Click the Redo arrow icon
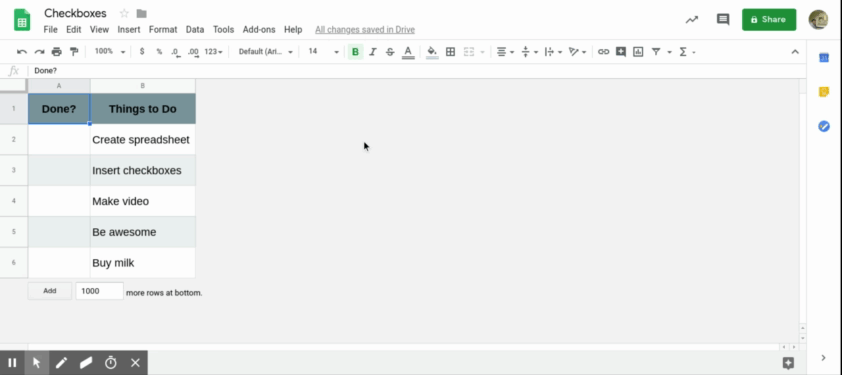The image size is (842, 375). [39, 52]
